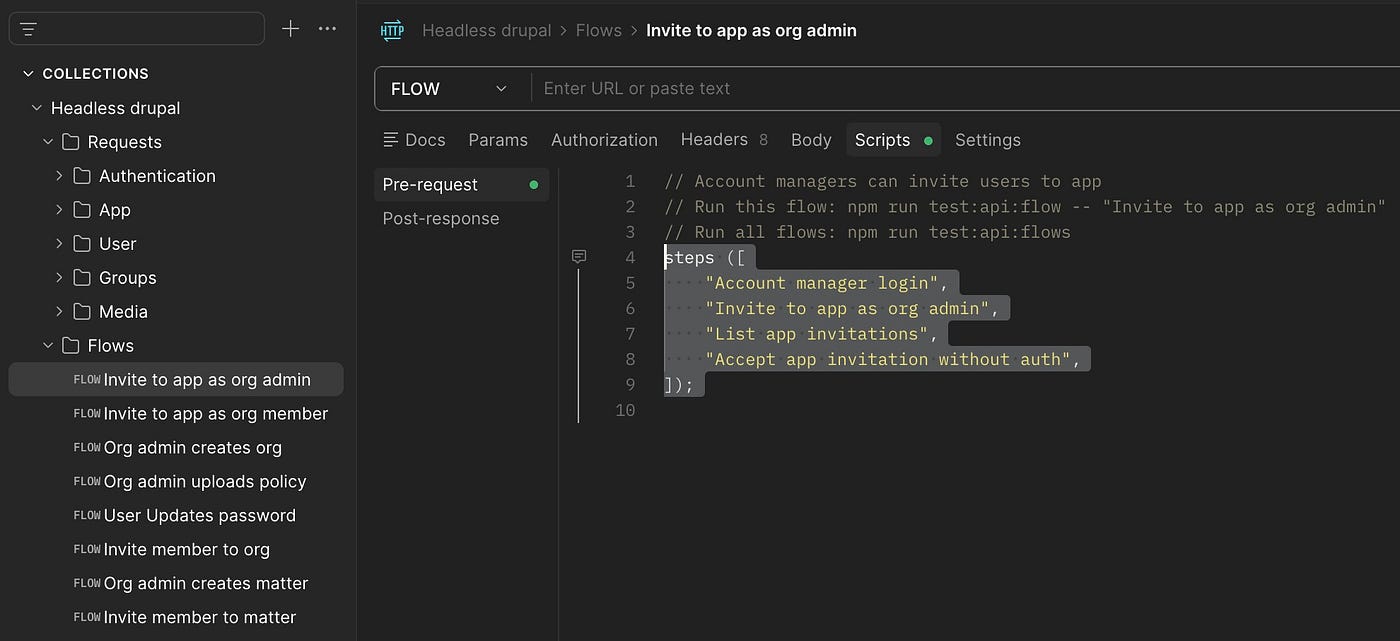Screen dimensions: 1400x641
Task: Select the Scripts tab
Action: coord(893,140)
